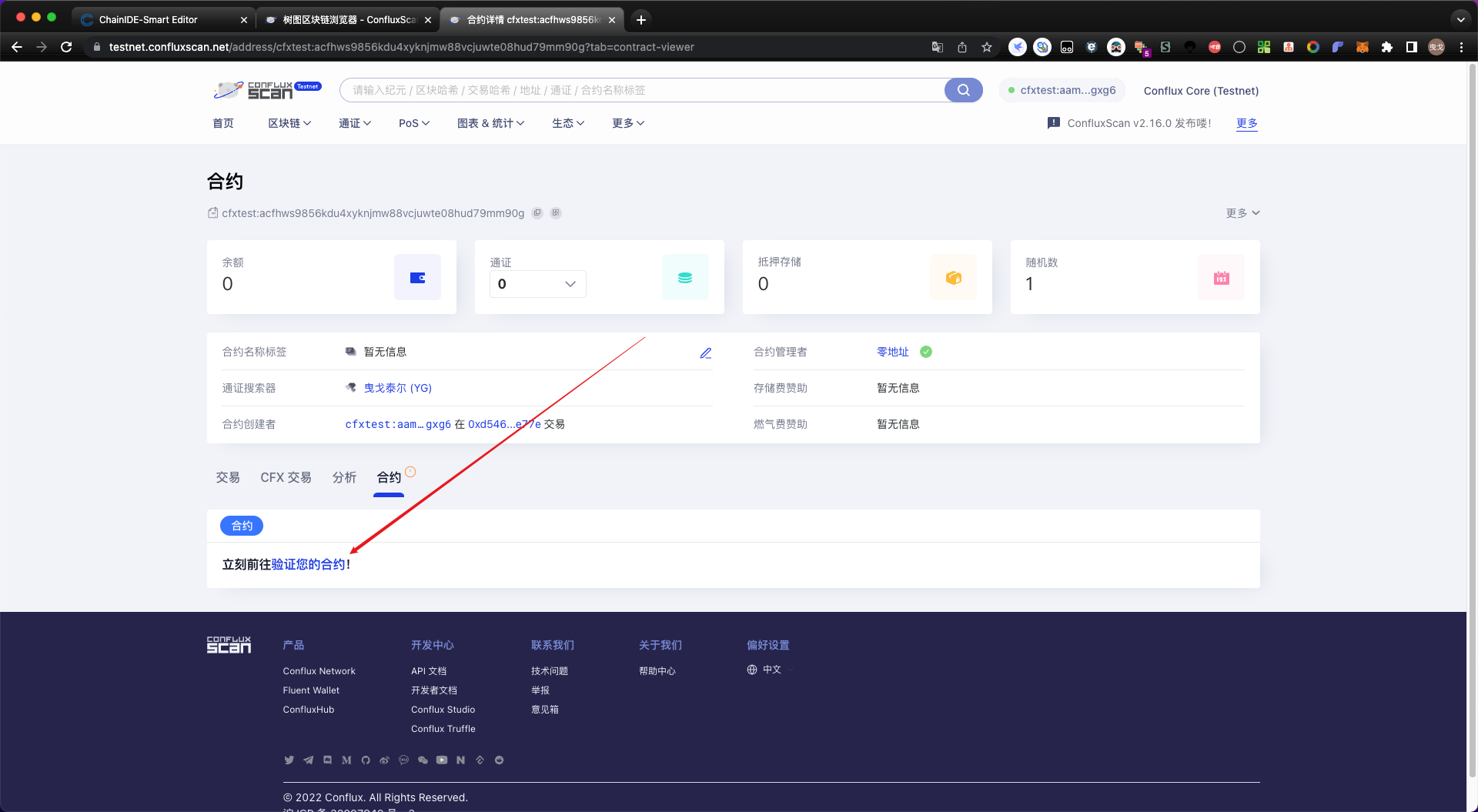Switch to the CFX 交易 tab
The height and width of the screenshot is (812, 1478).
click(286, 477)
